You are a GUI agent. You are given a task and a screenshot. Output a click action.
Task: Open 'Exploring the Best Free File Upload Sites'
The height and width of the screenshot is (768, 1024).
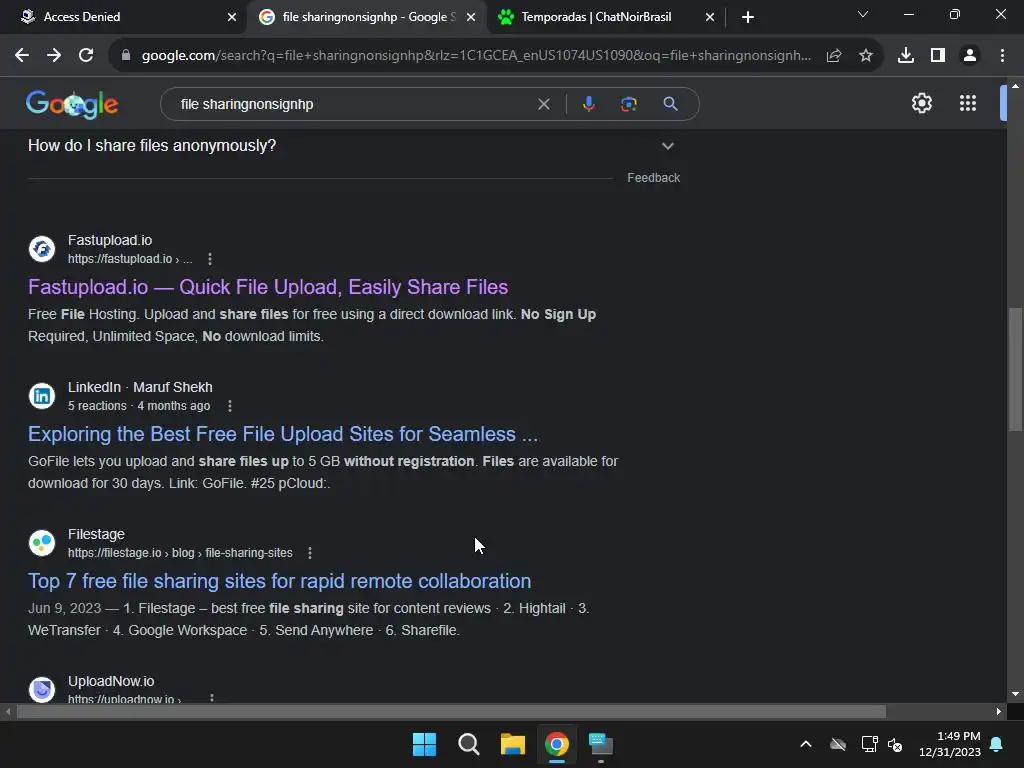(x=283, y=434)
